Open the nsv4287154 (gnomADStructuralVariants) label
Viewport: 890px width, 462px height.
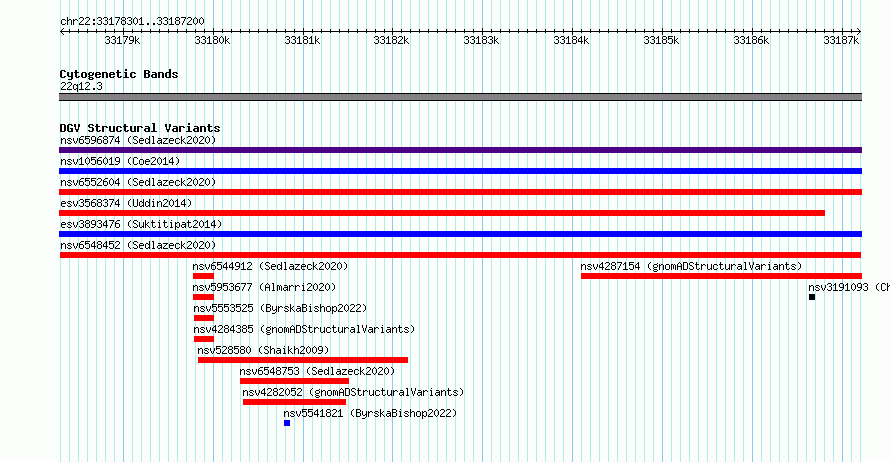691,266
